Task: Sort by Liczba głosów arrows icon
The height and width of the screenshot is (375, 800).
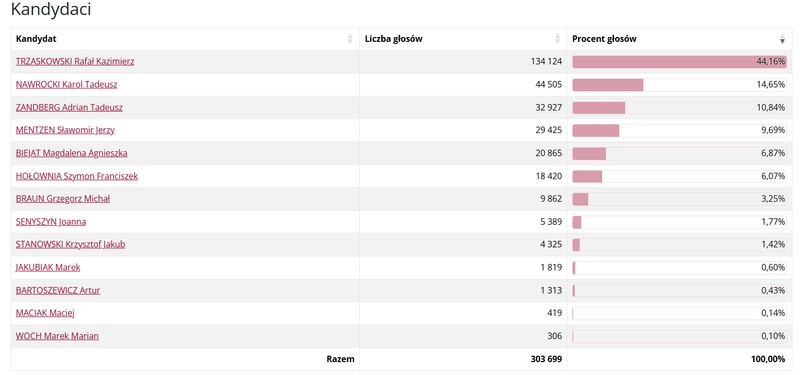Action: (558, 39)
